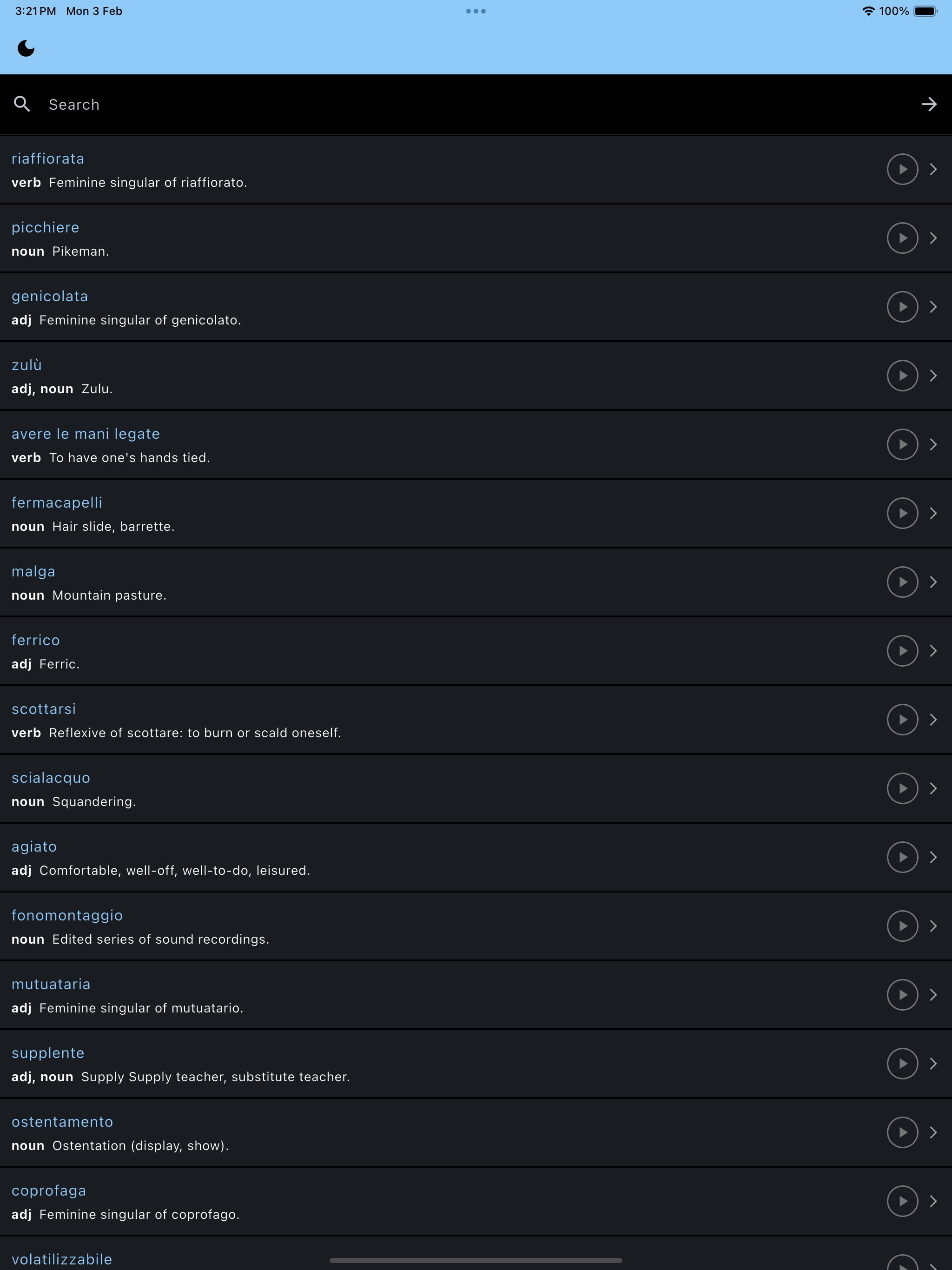Play pronunciation of fonomontaggio
This screenshot has height=1270, width=952.
pos(902,926)
